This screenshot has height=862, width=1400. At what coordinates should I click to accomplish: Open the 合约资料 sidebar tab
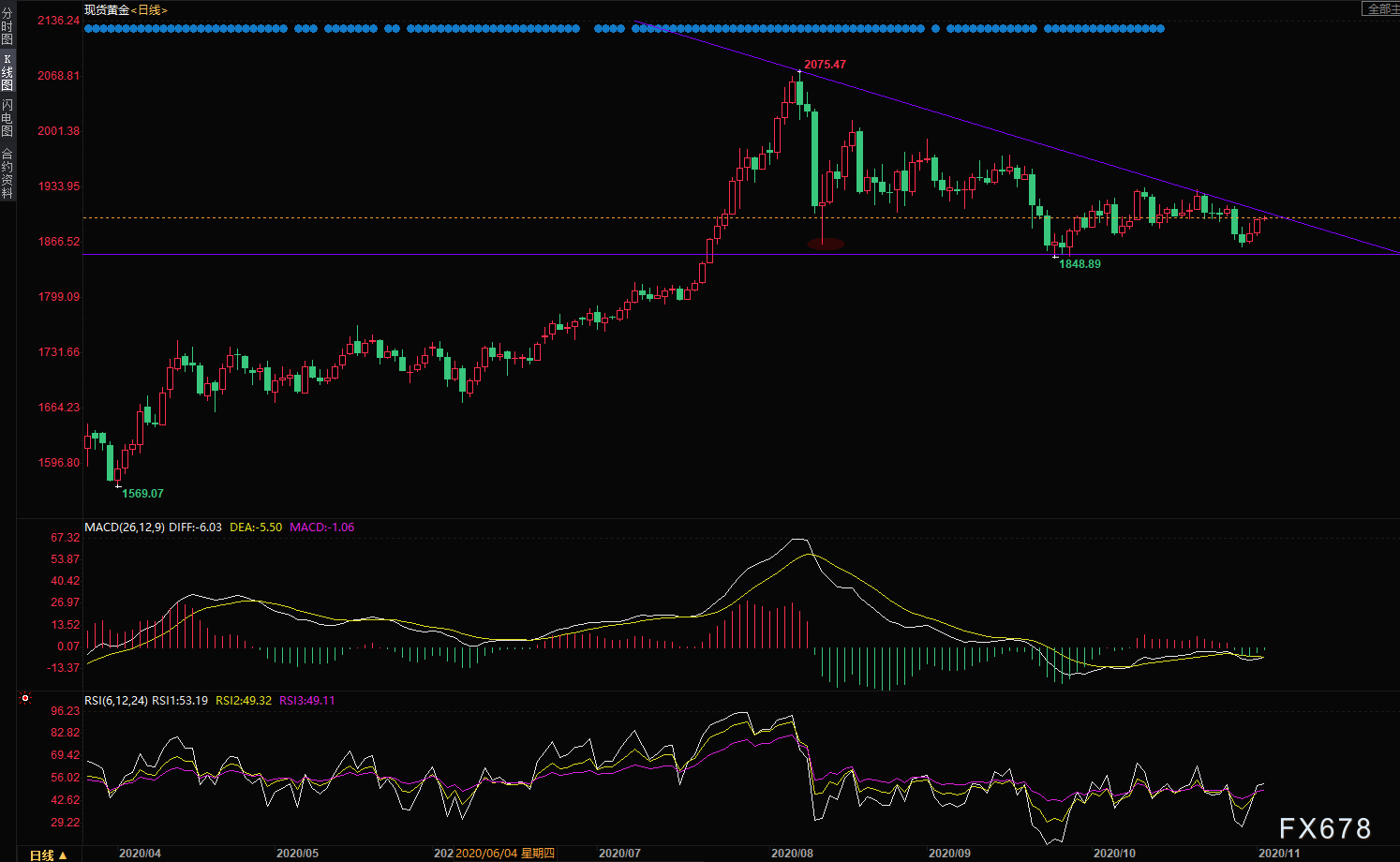tap(7, 173)
